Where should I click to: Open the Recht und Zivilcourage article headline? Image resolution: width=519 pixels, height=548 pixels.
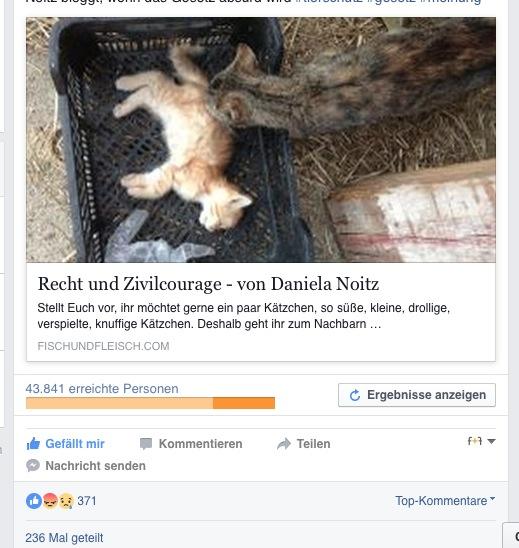point(208,283)
